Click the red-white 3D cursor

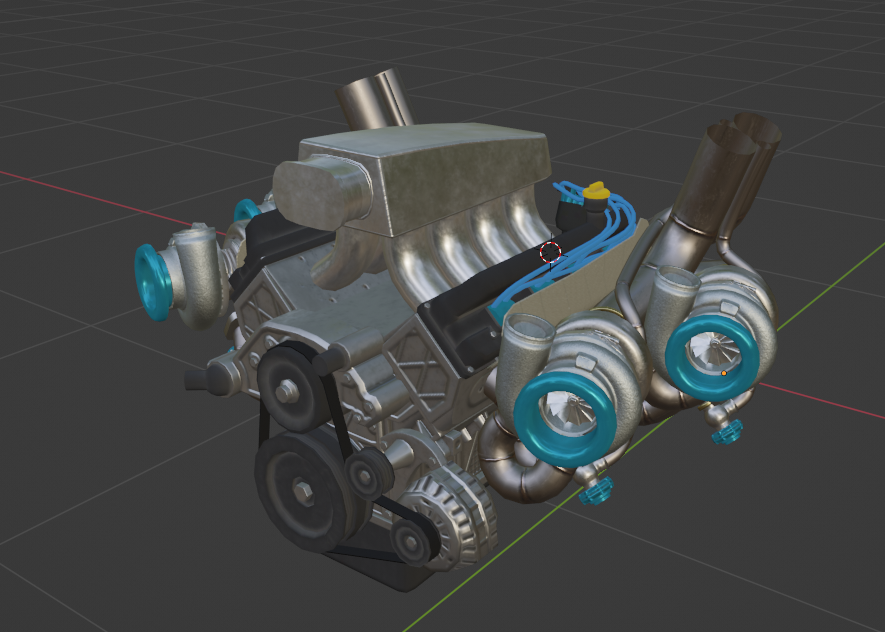[x=550, y=252]
